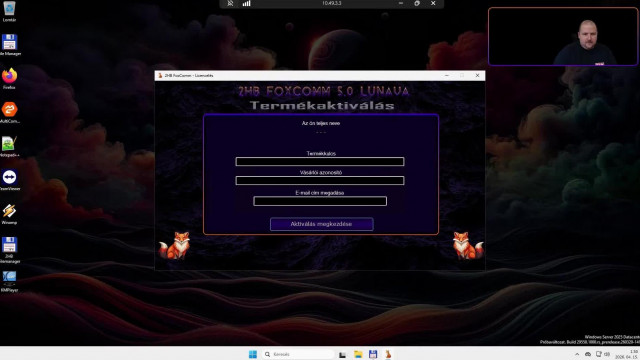Open the 2HB filemanager desktop icon
Image resolution: width=640 pixels, height=360 pixels.
[9, 249]
